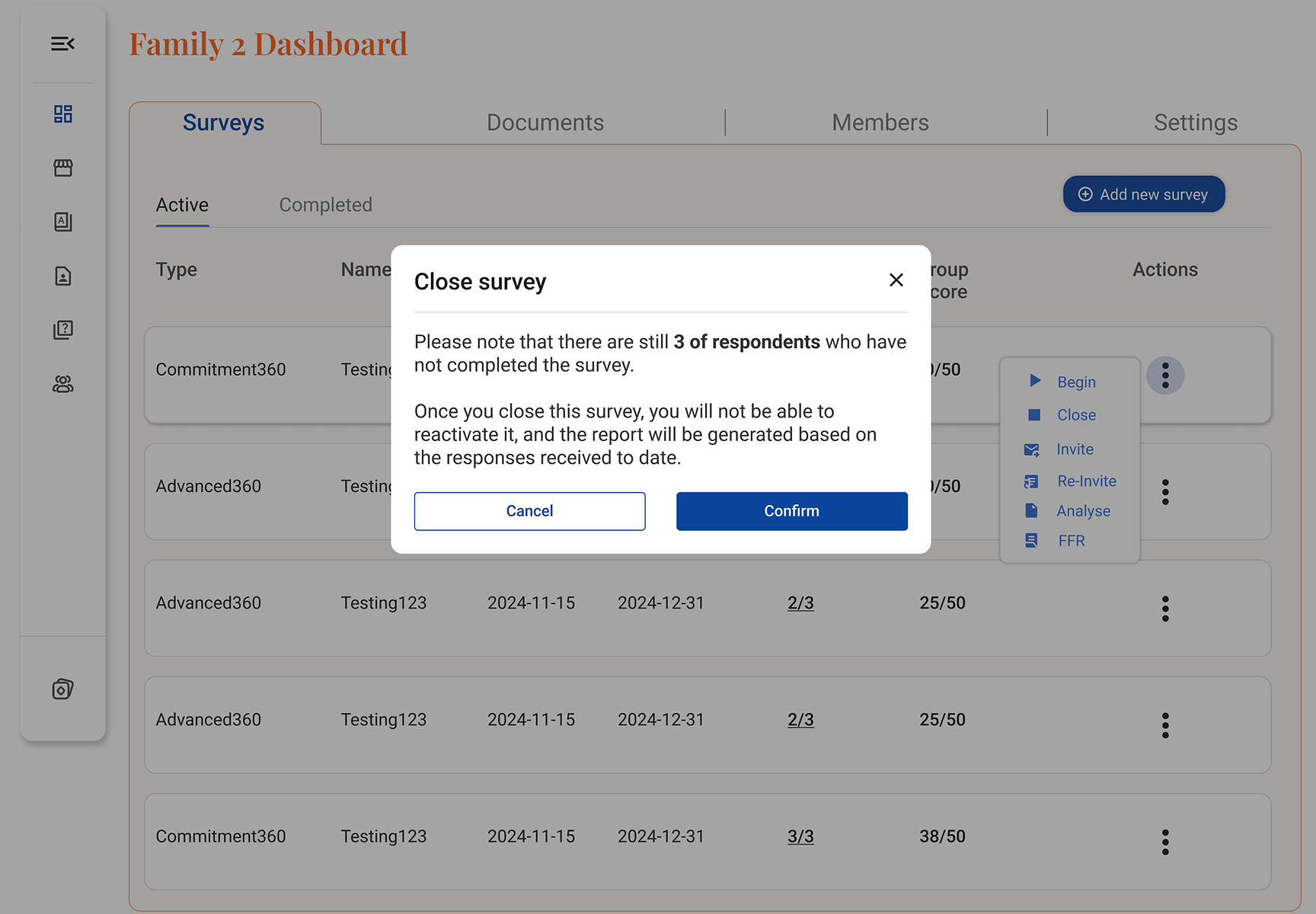This screenshot has height=914, width=1316.
Task: Go to the Settings tab
Action: point(1195,123)
